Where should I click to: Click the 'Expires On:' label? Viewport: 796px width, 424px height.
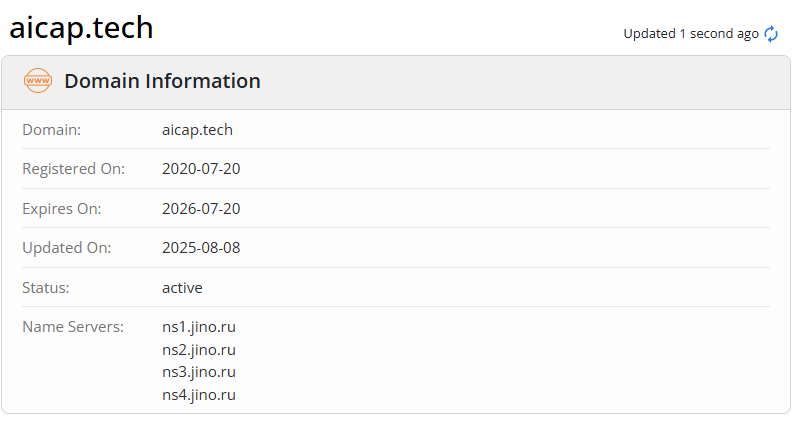click(62, 209)
